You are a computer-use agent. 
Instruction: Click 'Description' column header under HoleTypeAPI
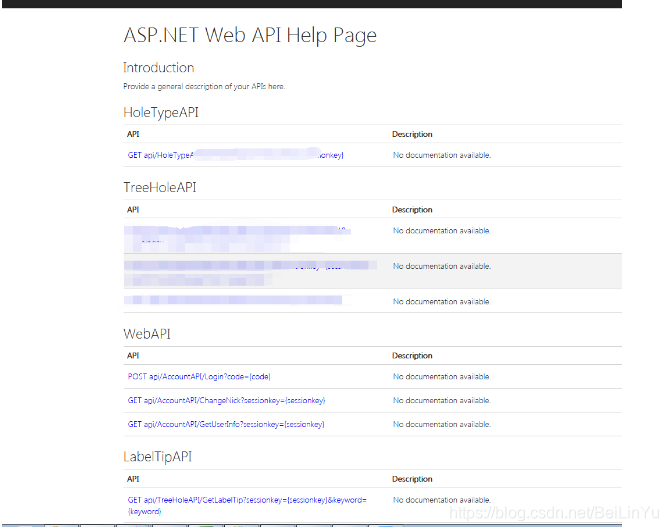click(x=412, y=134)
